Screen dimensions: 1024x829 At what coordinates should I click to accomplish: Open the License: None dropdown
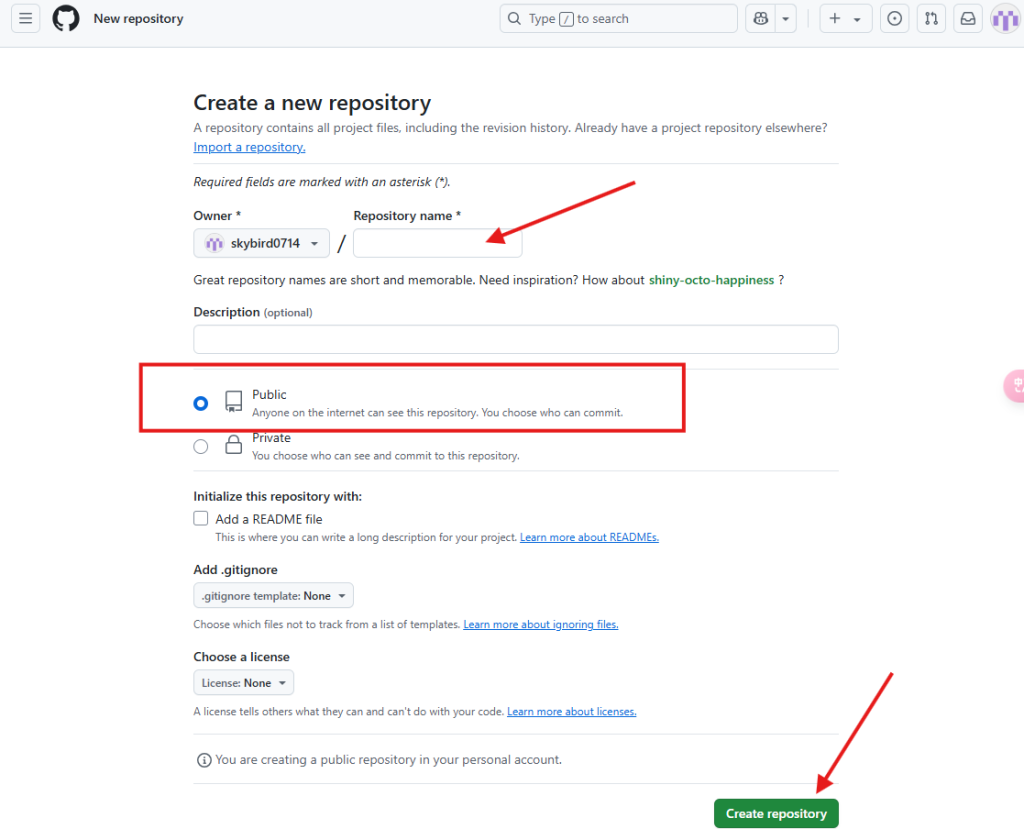tap(244, 683)
